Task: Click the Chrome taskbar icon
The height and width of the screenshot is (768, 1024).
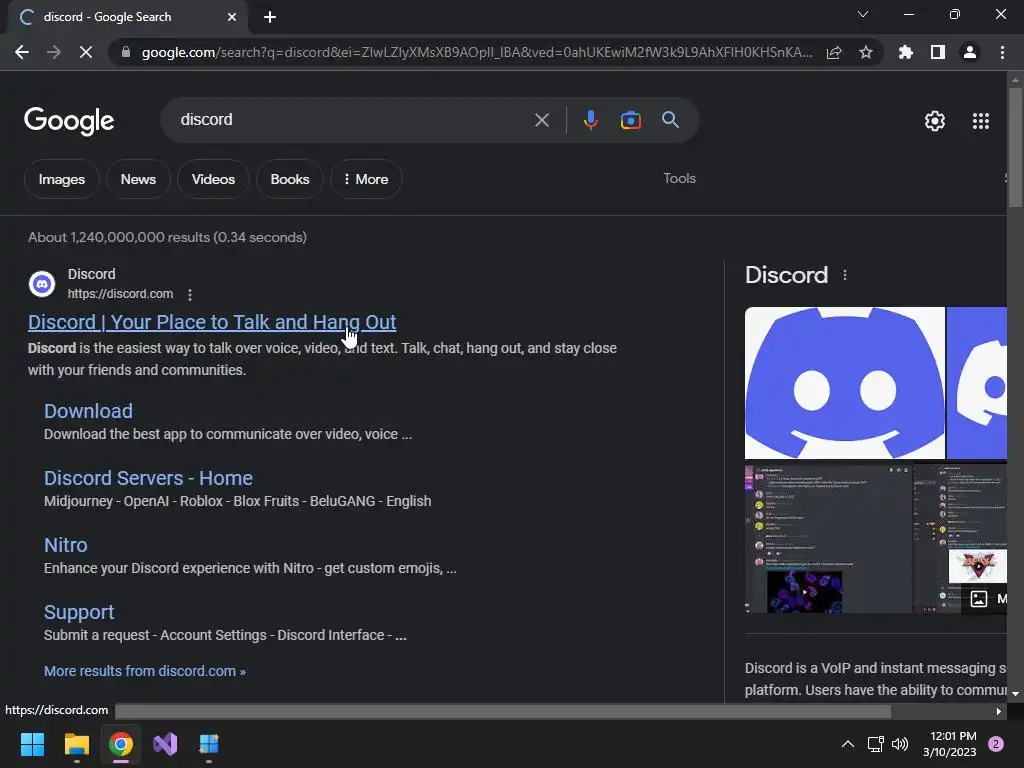Action: click(121, 744)
